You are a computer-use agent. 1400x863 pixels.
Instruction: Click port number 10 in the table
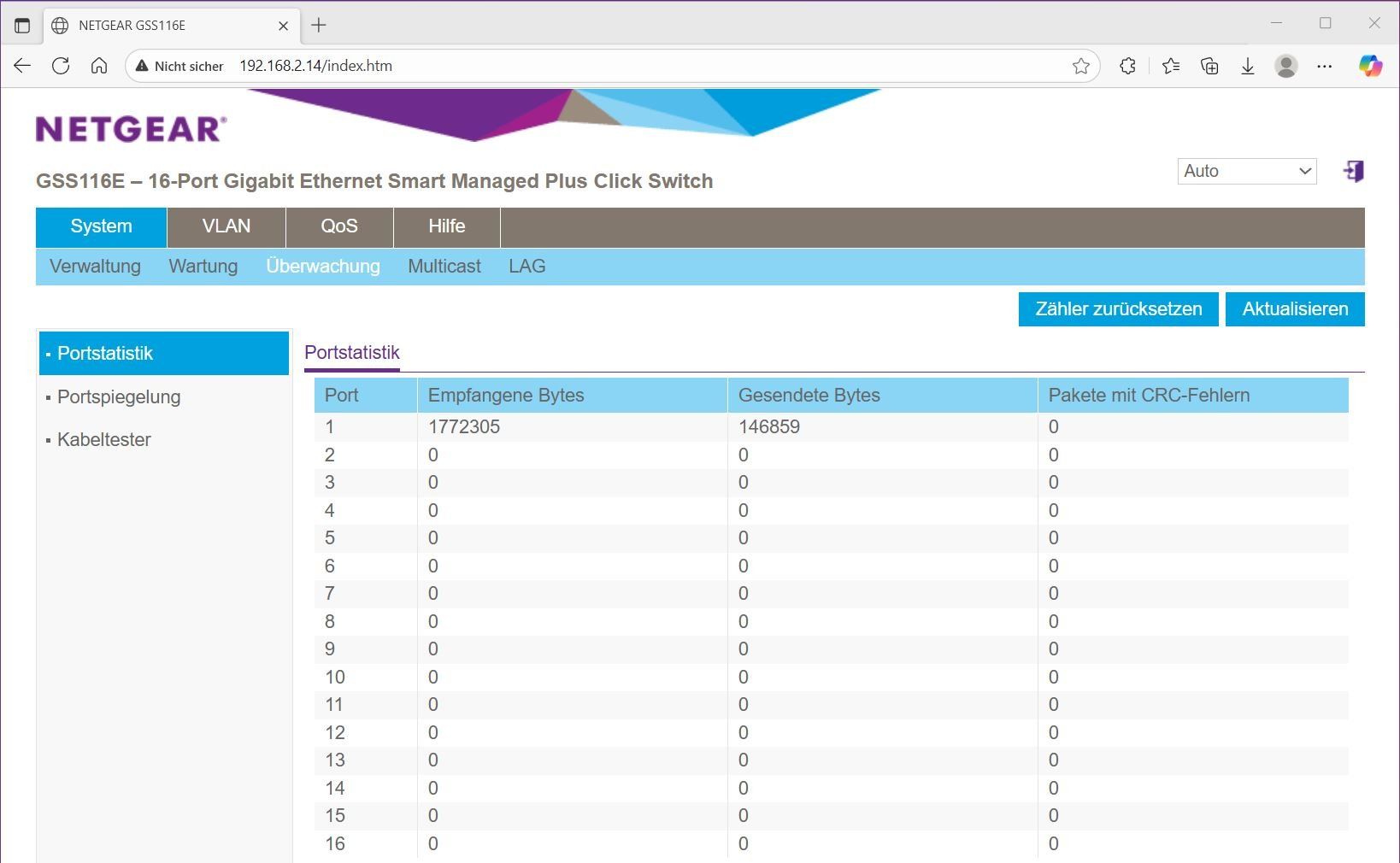(x=335, y=678)
